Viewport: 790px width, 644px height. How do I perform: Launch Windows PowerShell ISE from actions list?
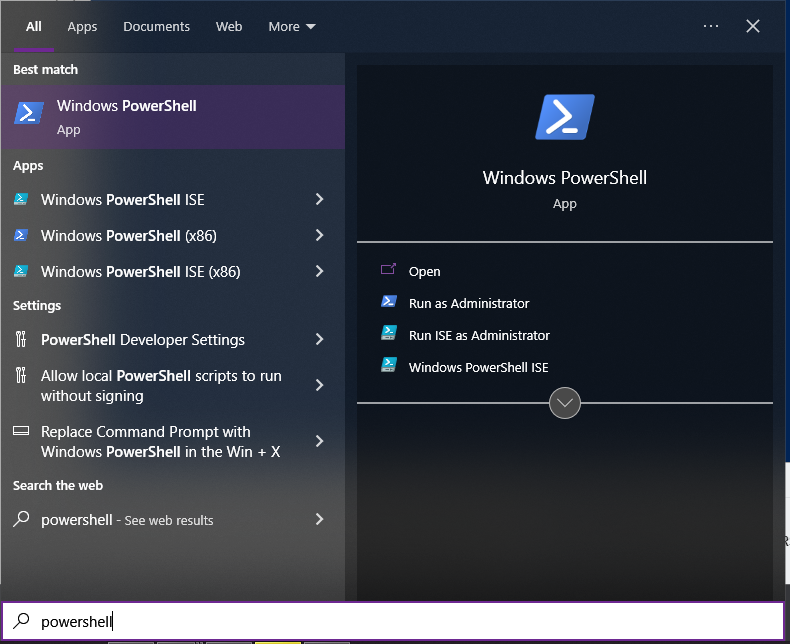(x=478, y=367)
